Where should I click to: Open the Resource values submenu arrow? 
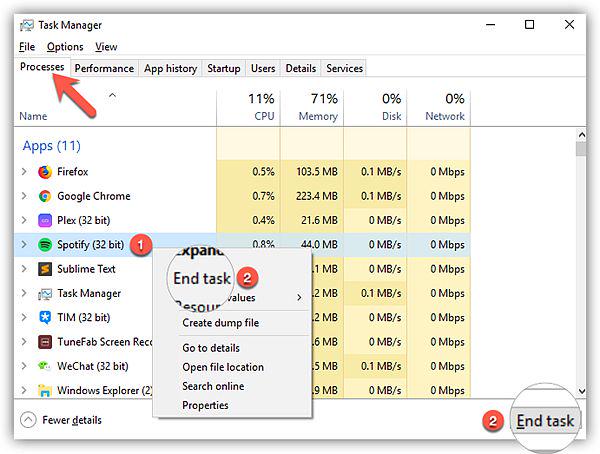[299, 297]
